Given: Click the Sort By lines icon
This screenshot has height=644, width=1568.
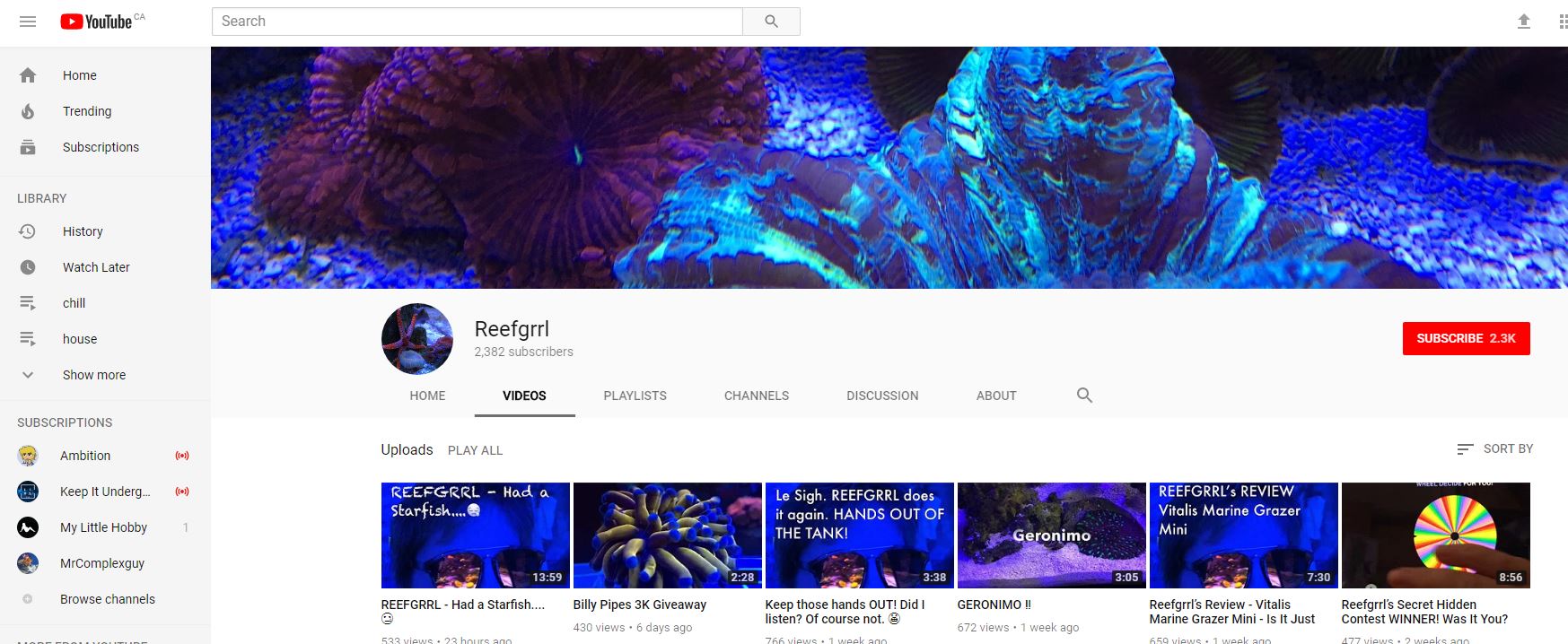Looking at the screenshot, I should (x=1465, y=448).
